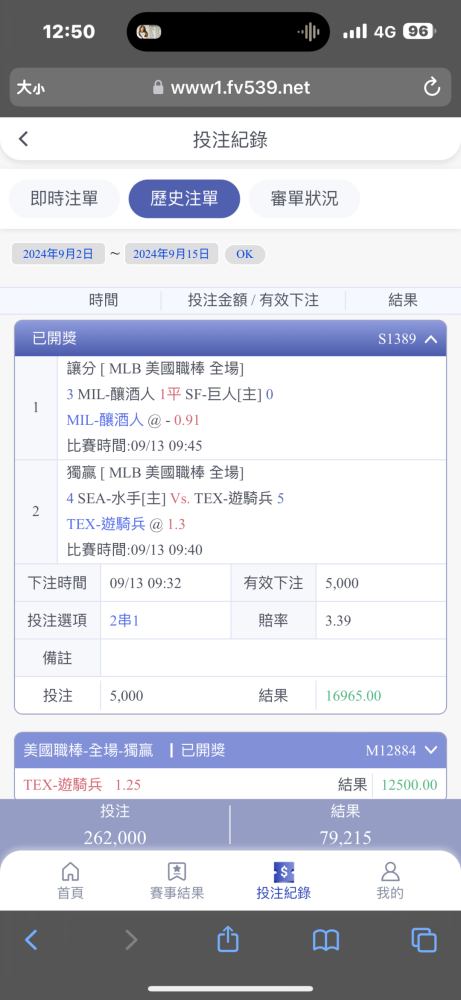Open start date 2024年9月2日 picker
This screenshot has height=1000, width=461.
click(x=58, y=254)
